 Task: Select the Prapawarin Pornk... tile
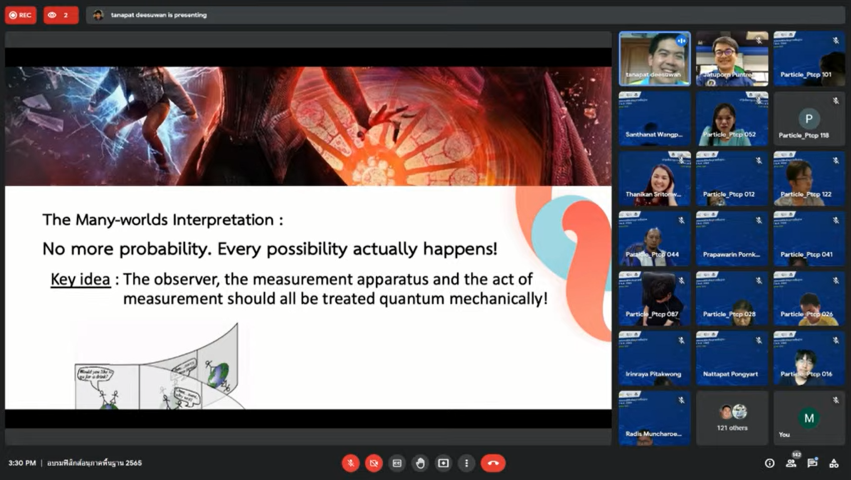pos(732,238)
